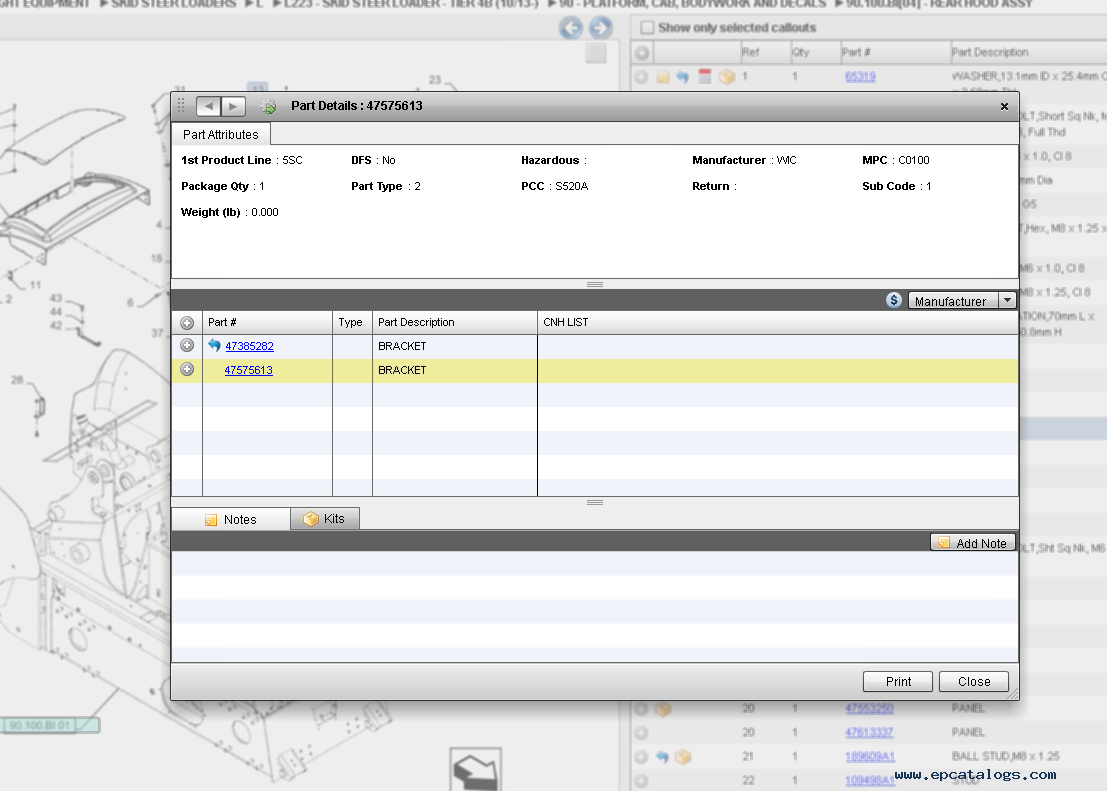Click the splitter bar above the Notes tab
This screenshot has width=1107, height=791.
click(x=595, y=502)
